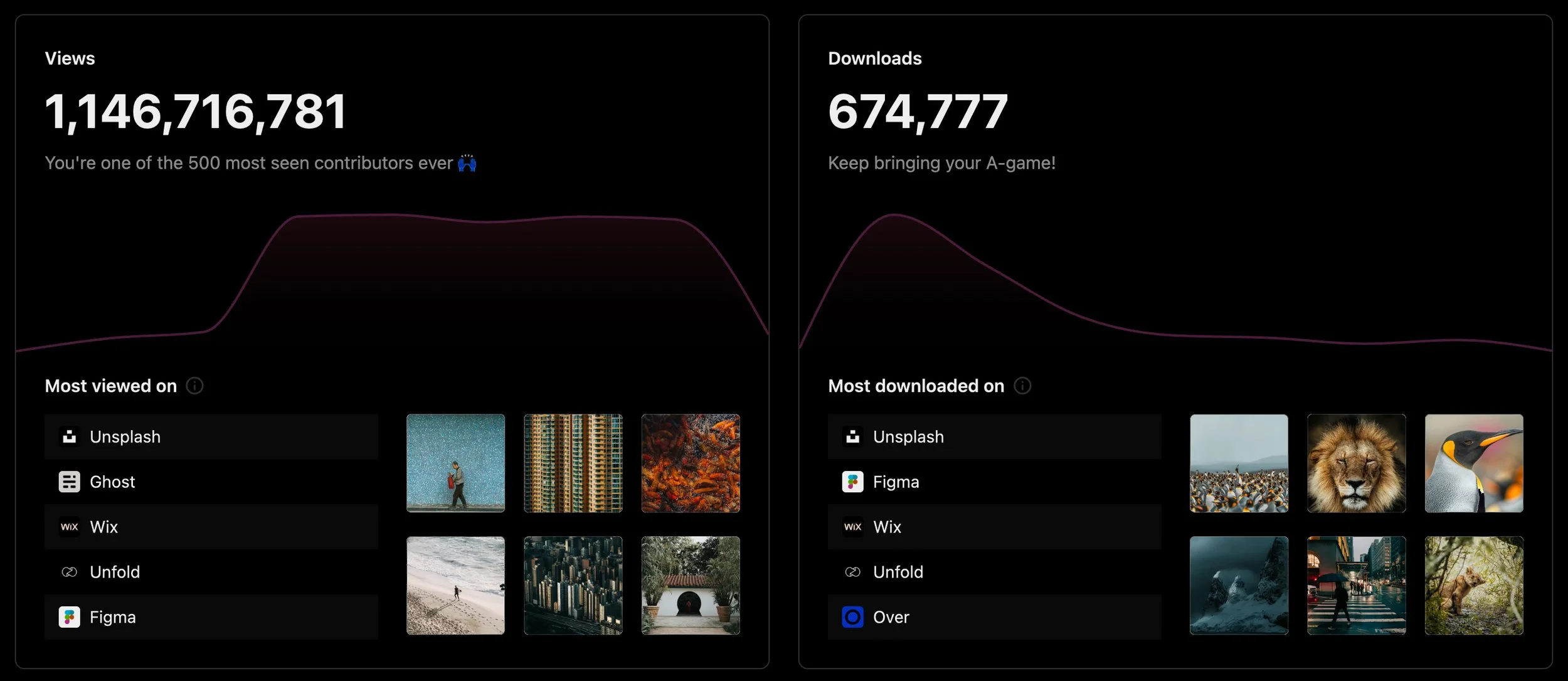This screenshot has height=681, width=1568.
Task: Click info icon beside Most downloaded on
Action: click(1022, 386)
